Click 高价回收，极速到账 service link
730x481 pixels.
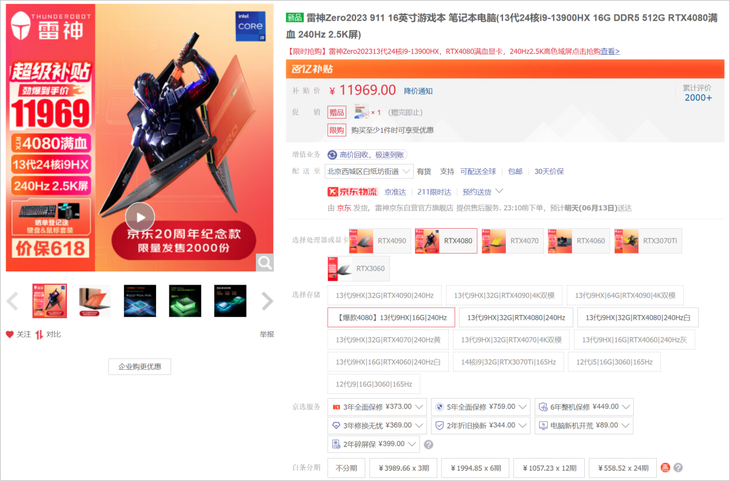click(x=367, y=155)
